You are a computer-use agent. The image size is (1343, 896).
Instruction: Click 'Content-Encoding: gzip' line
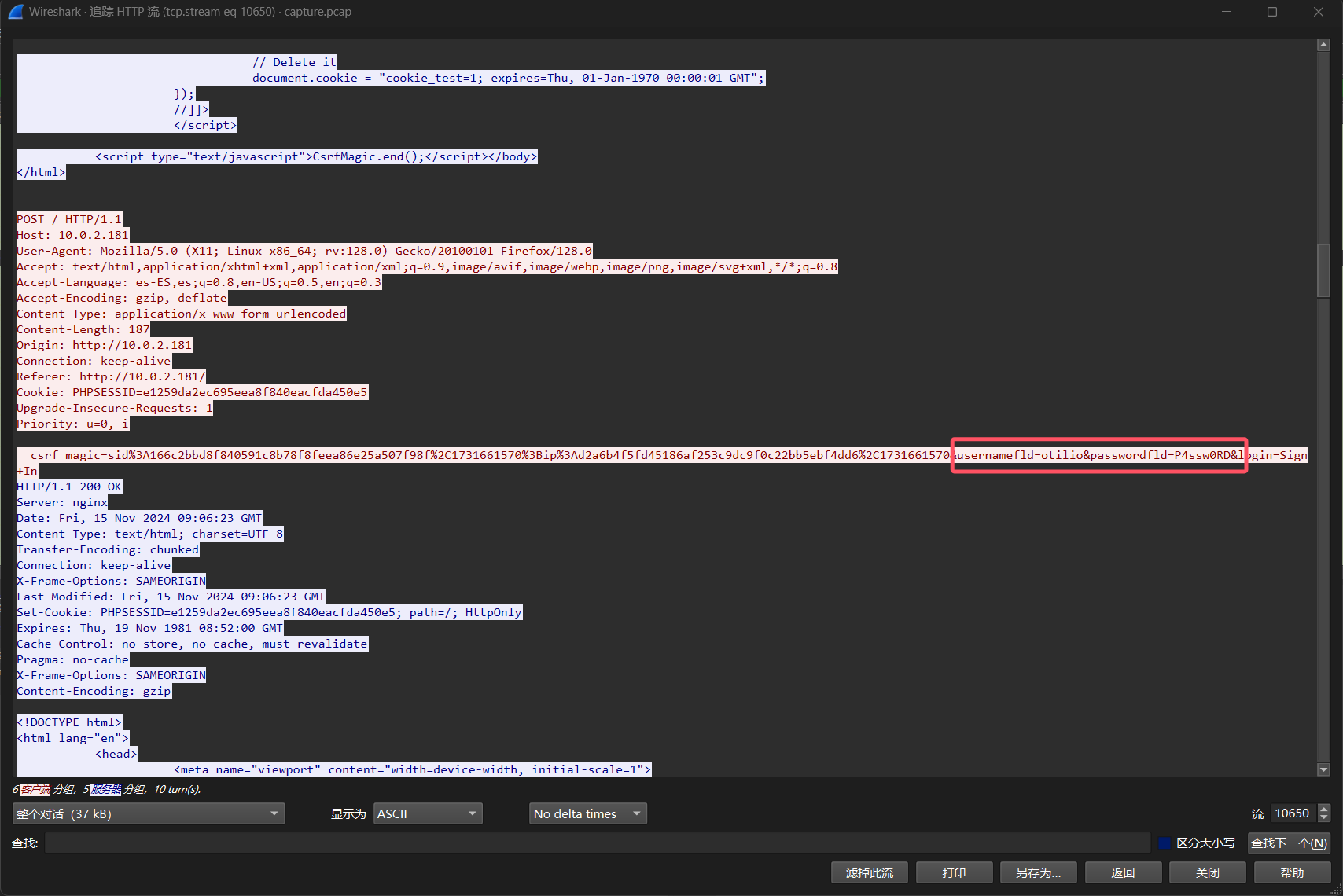click(x=94, y=691)
